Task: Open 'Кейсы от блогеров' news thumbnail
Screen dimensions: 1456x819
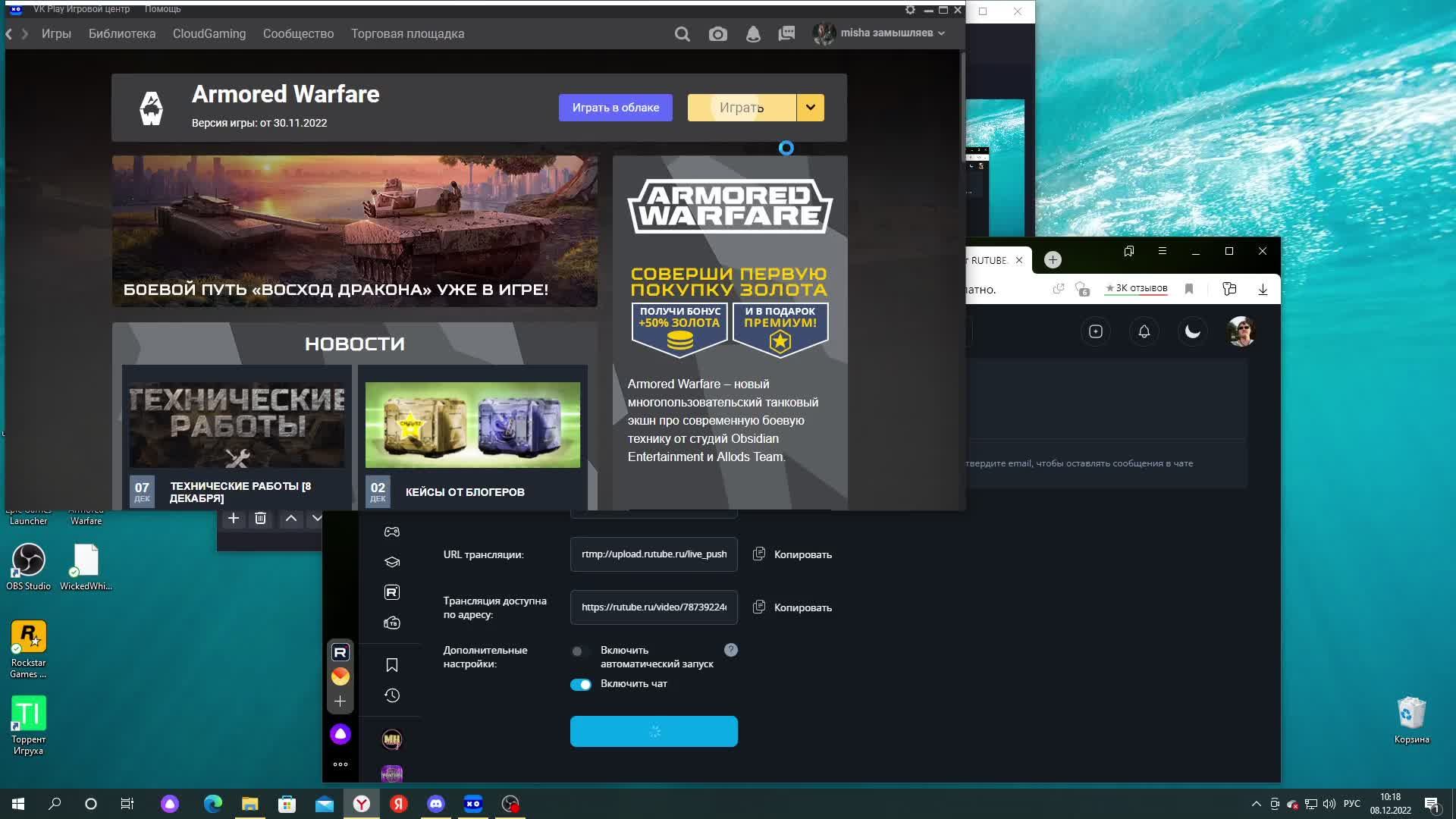Action: [472, 425]
